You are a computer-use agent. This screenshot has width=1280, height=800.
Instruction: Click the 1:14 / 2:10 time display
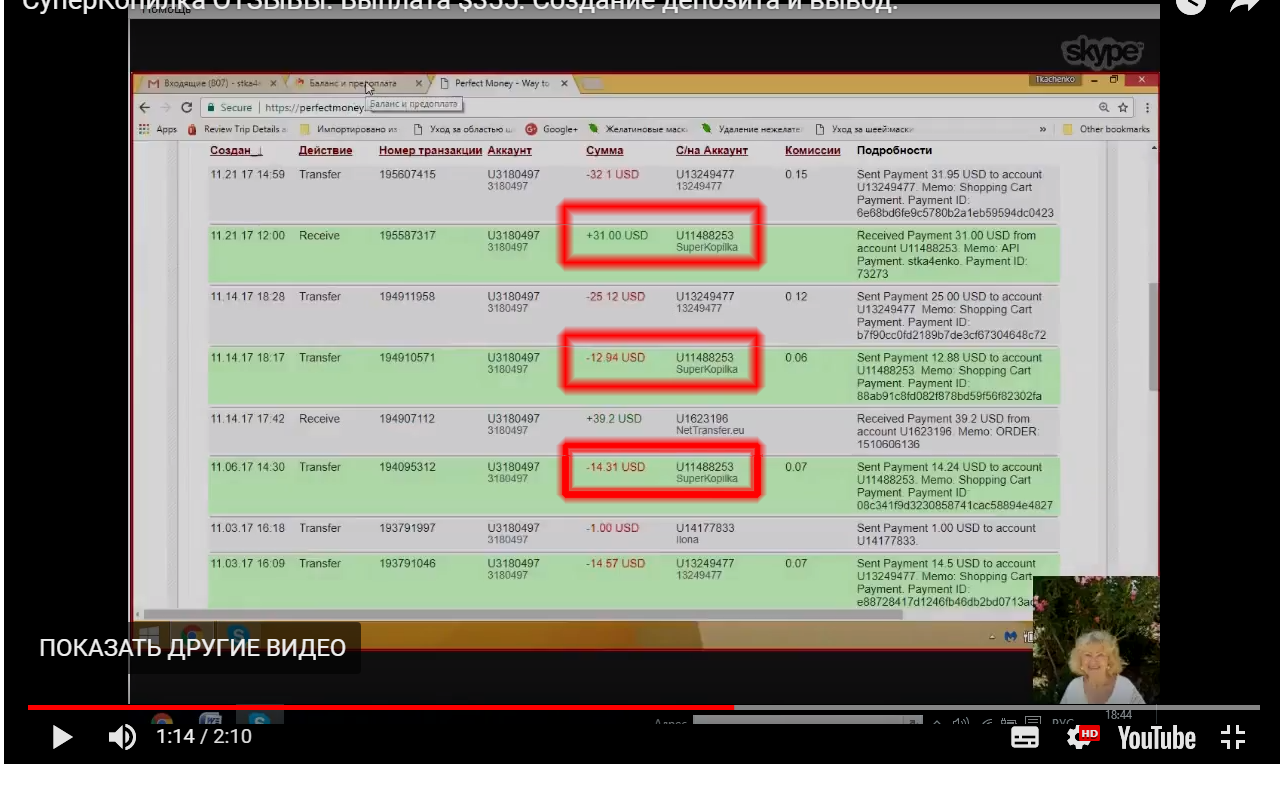[204, 737]
